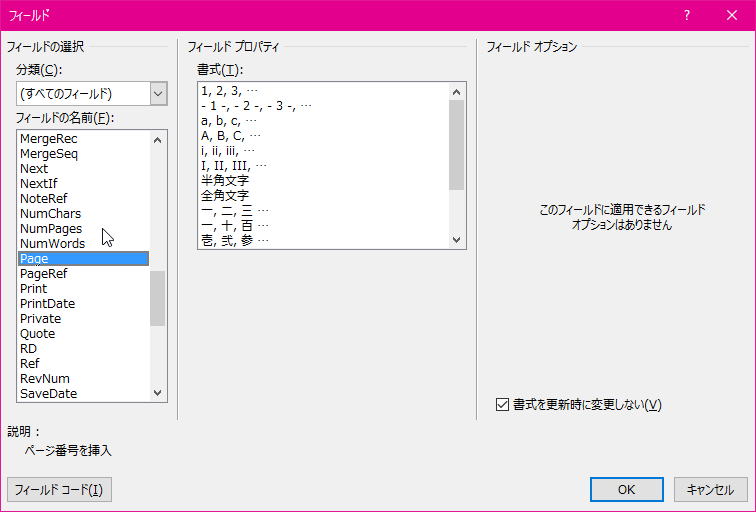Click field name list scroll-up arrow

click(158, 140)
